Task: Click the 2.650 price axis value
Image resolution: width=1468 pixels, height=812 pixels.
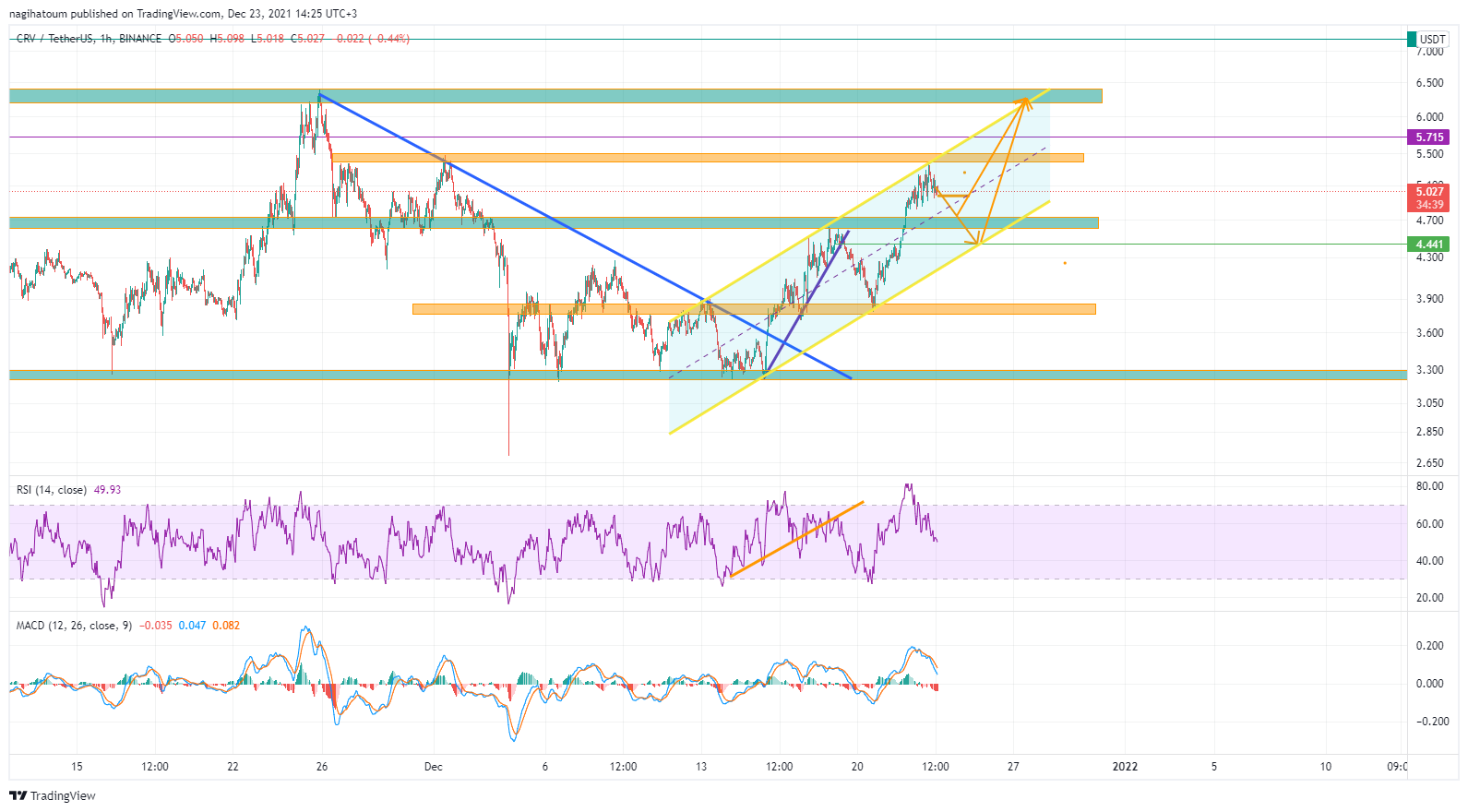Action: click(1429, 463)
